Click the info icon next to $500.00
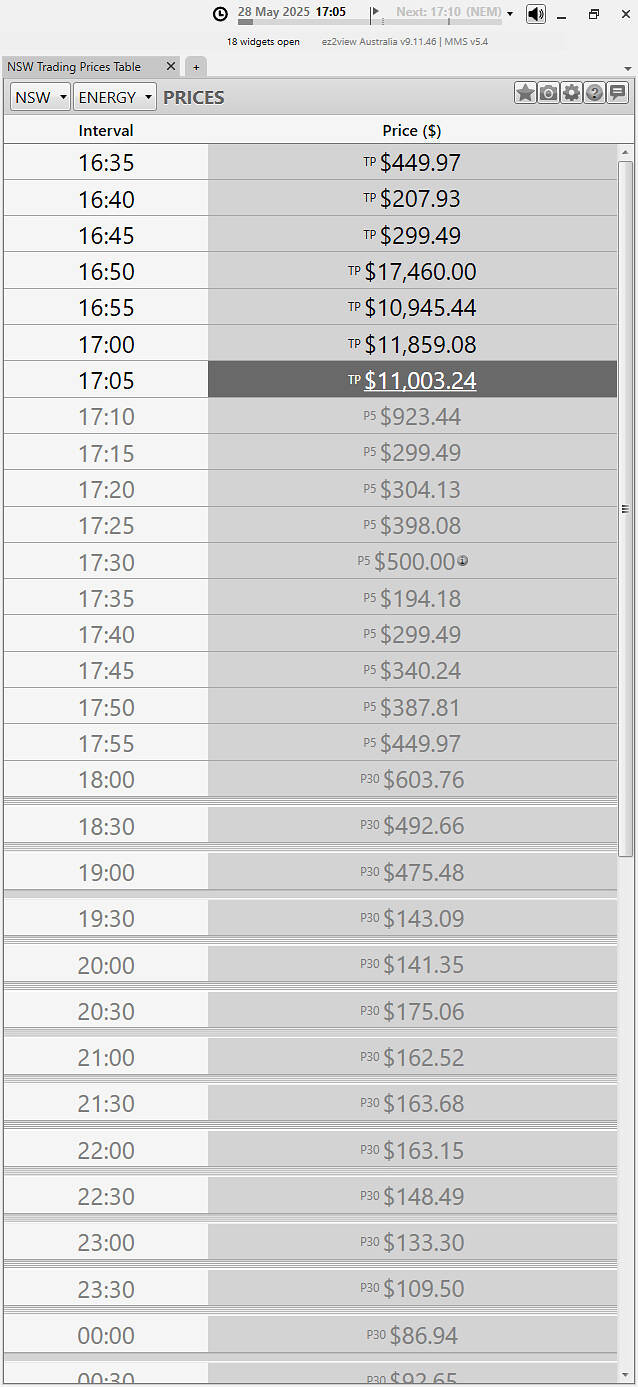Screen dimensions: 638x1387 [462, 561]
